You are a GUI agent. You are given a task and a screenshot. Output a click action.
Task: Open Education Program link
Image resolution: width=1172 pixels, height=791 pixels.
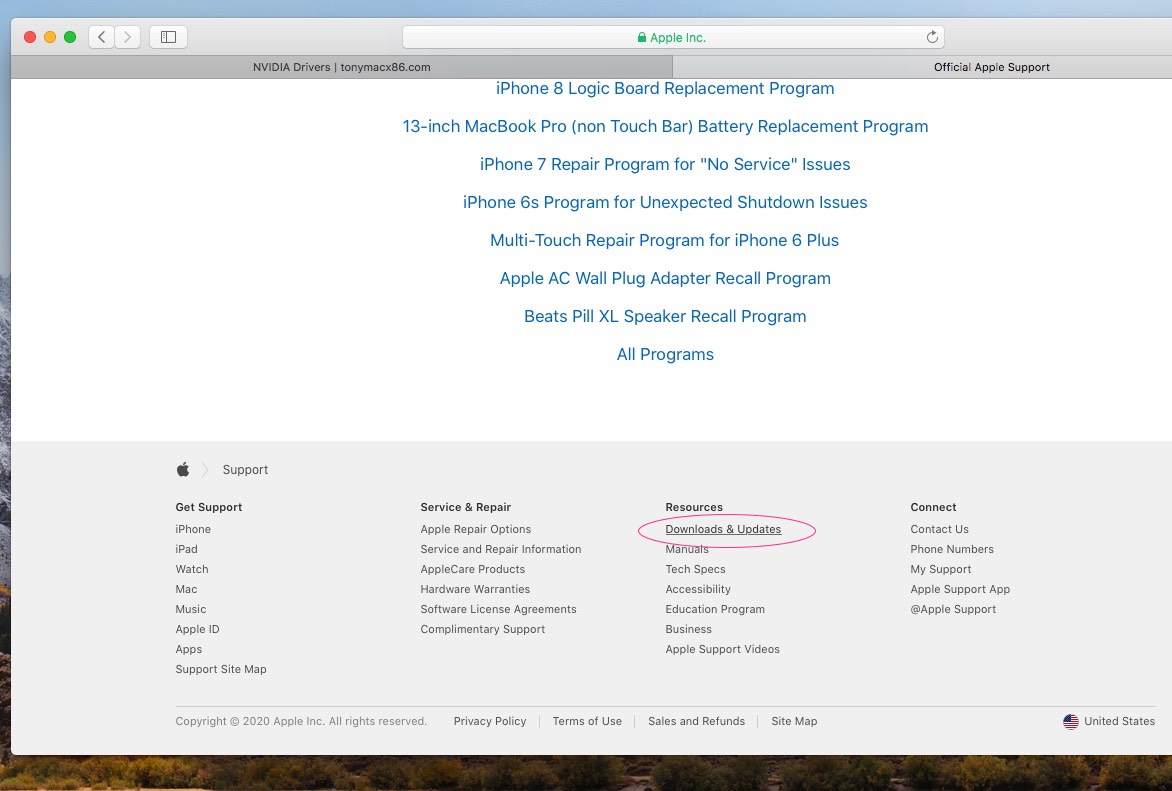(x=715, y=609)
